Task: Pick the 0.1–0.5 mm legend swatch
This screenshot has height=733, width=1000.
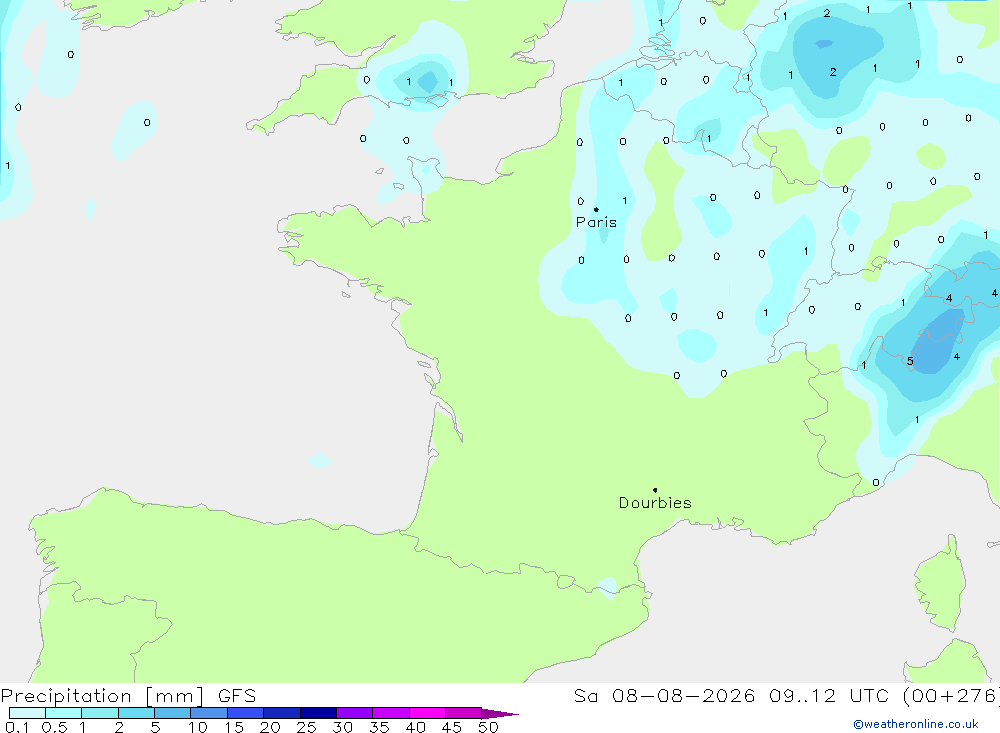Action: coord(27,713)
